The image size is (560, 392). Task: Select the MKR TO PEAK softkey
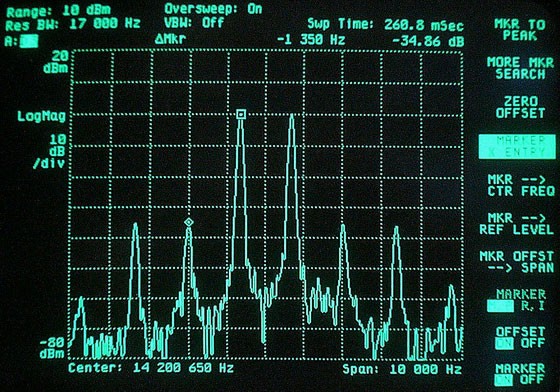(x=520, y=30)
